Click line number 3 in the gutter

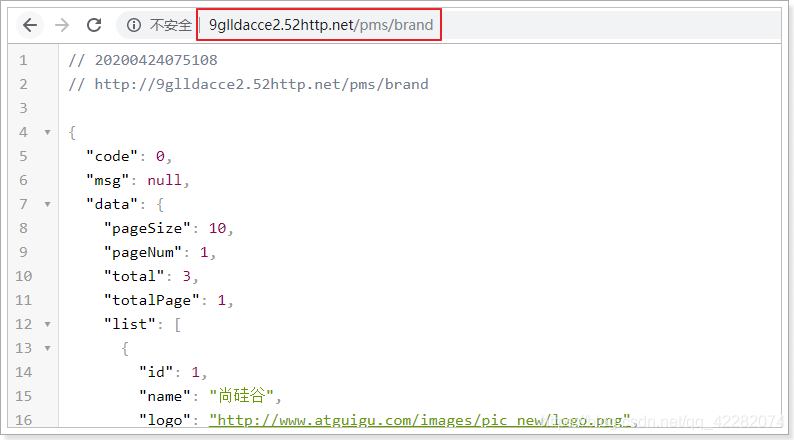[x=23, y=108]
